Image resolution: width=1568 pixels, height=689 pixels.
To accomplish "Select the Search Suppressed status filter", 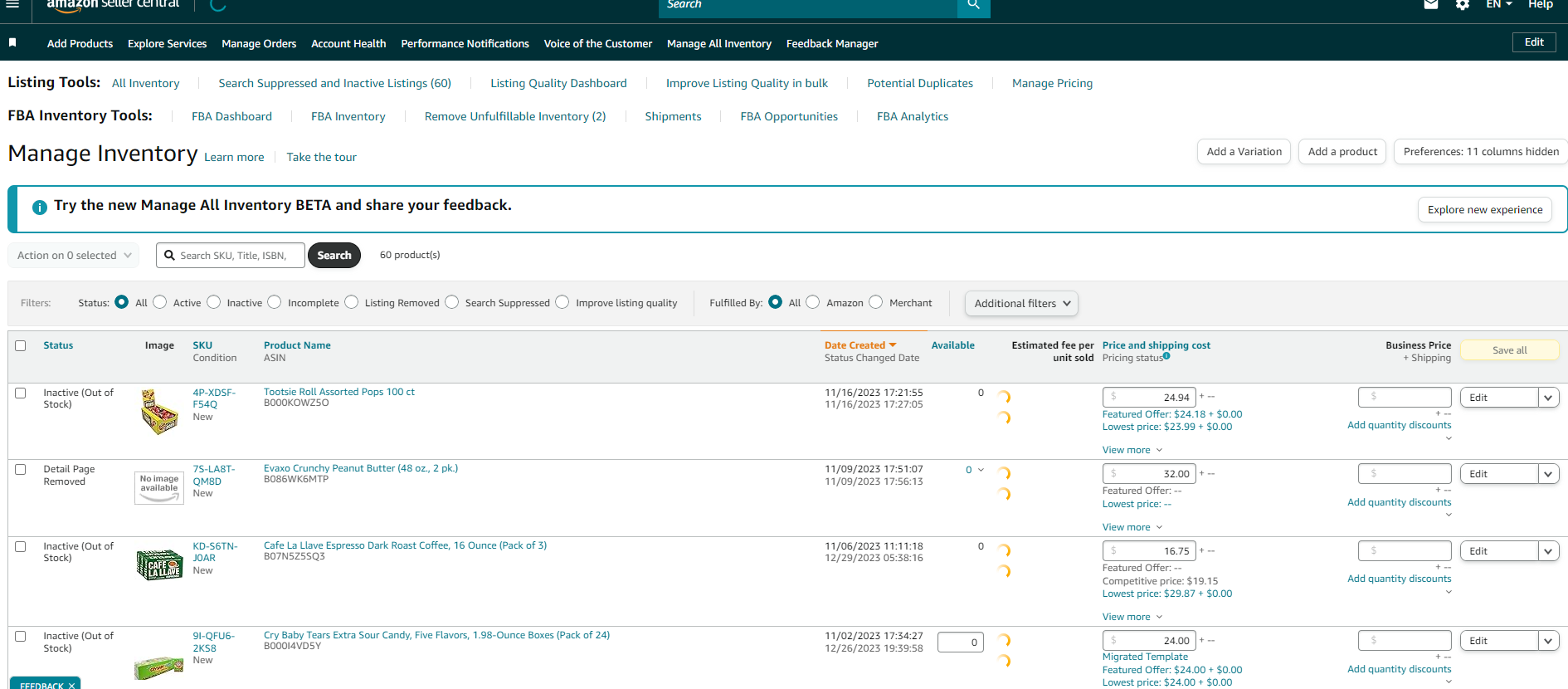I will point(452,302).
